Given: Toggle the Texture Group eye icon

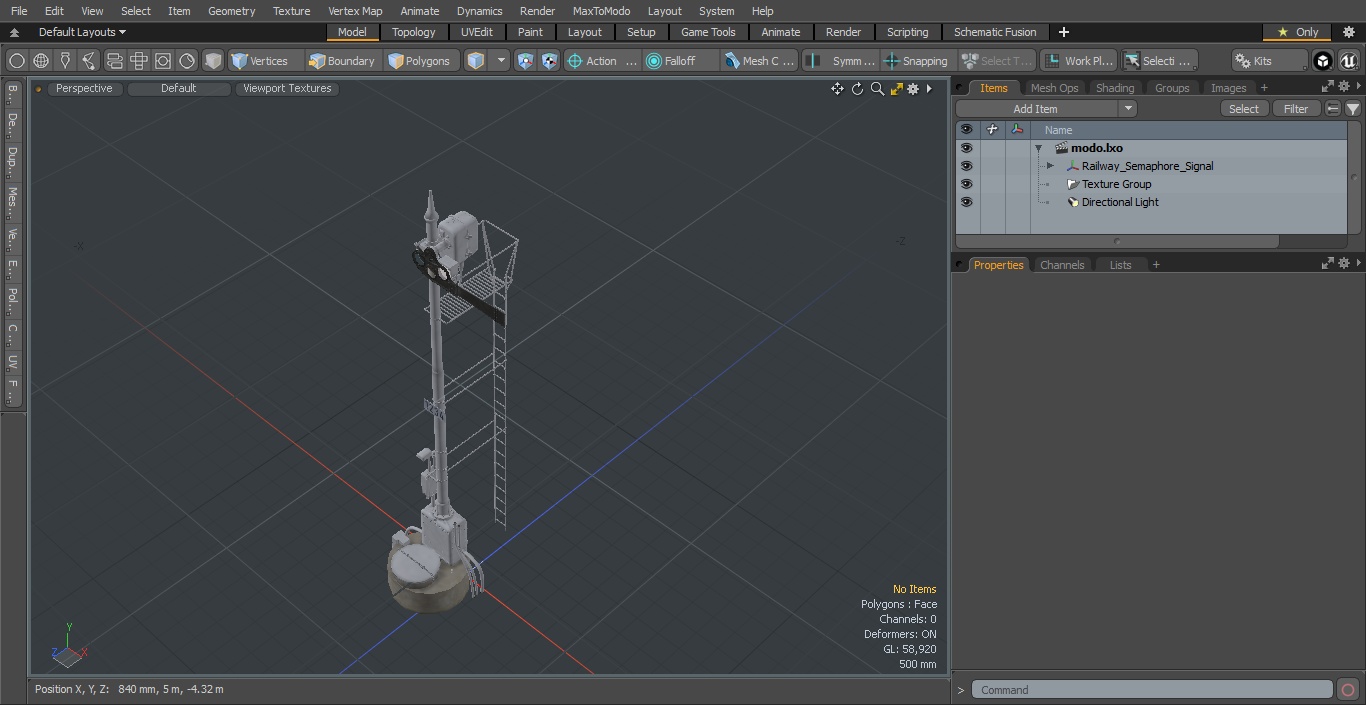Looking at the screenshot, I should [966, 184].
